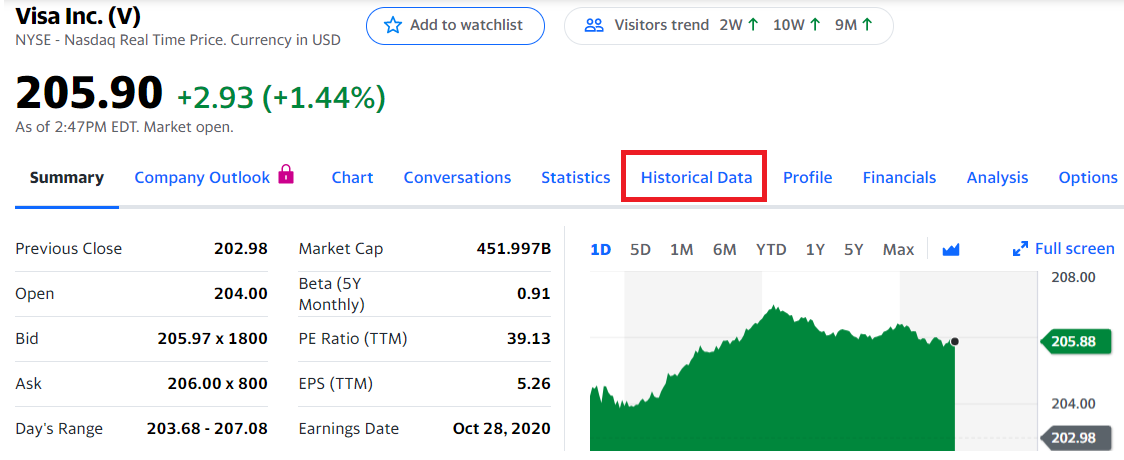Switch chart type with the area chart icon

pos(951,249)
